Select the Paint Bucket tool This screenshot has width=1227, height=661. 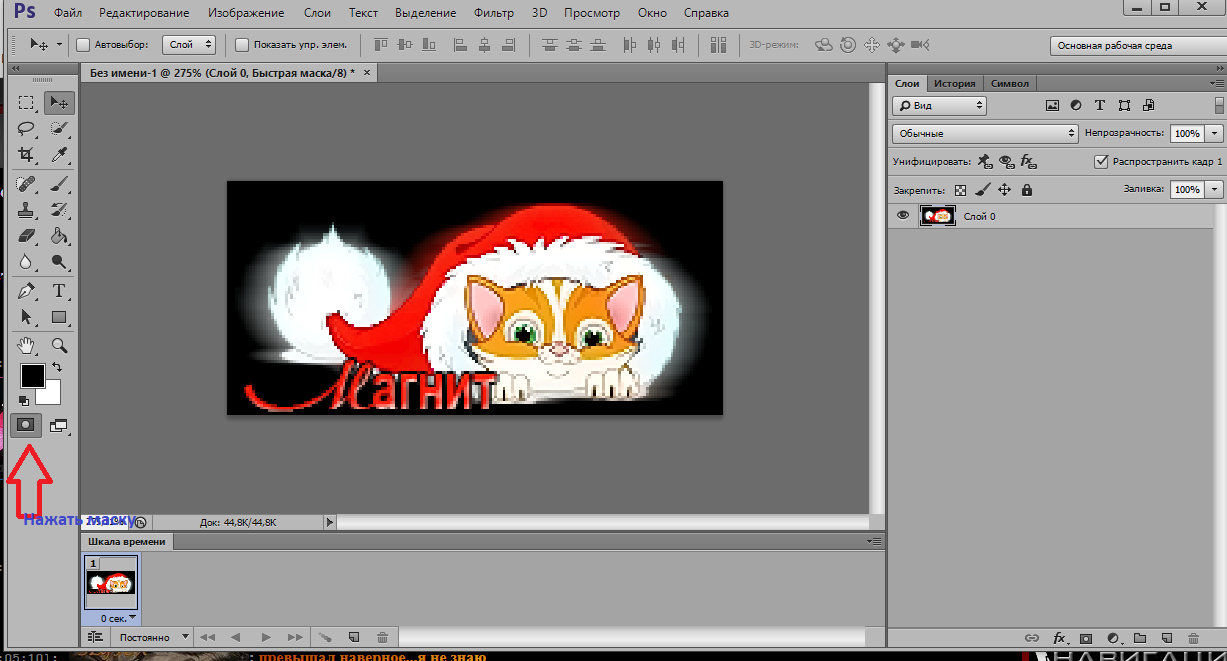[x=58, y=236]
